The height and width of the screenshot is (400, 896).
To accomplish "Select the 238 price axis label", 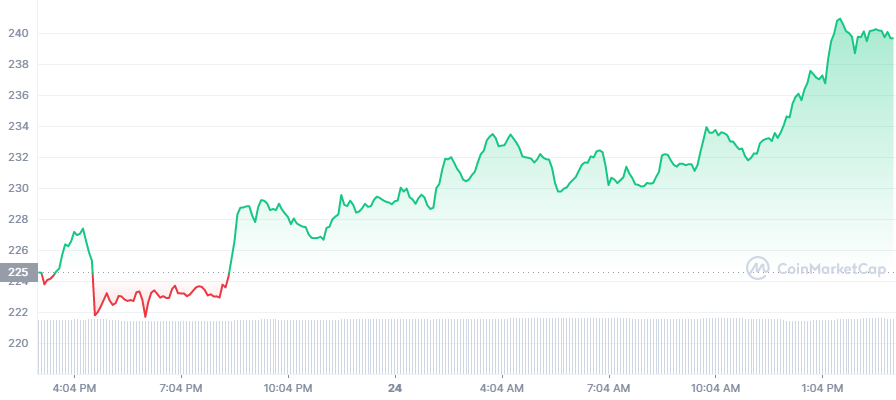I will click(18, 65).
